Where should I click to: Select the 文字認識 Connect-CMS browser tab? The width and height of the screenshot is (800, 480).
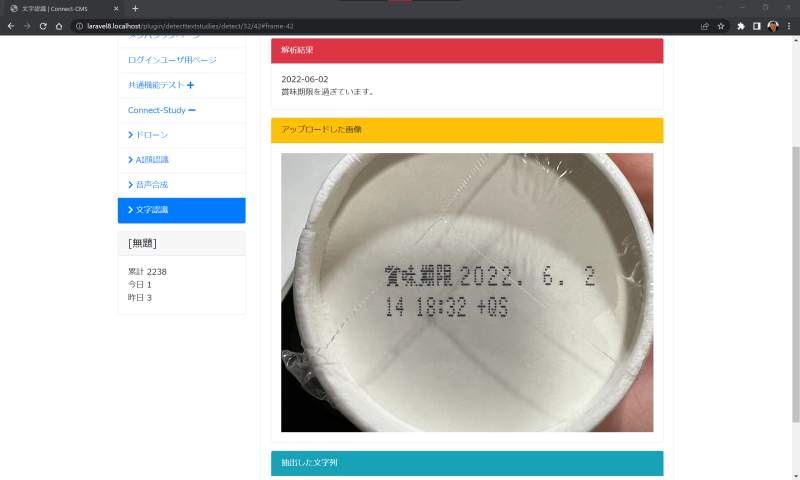tap(64, 9)
